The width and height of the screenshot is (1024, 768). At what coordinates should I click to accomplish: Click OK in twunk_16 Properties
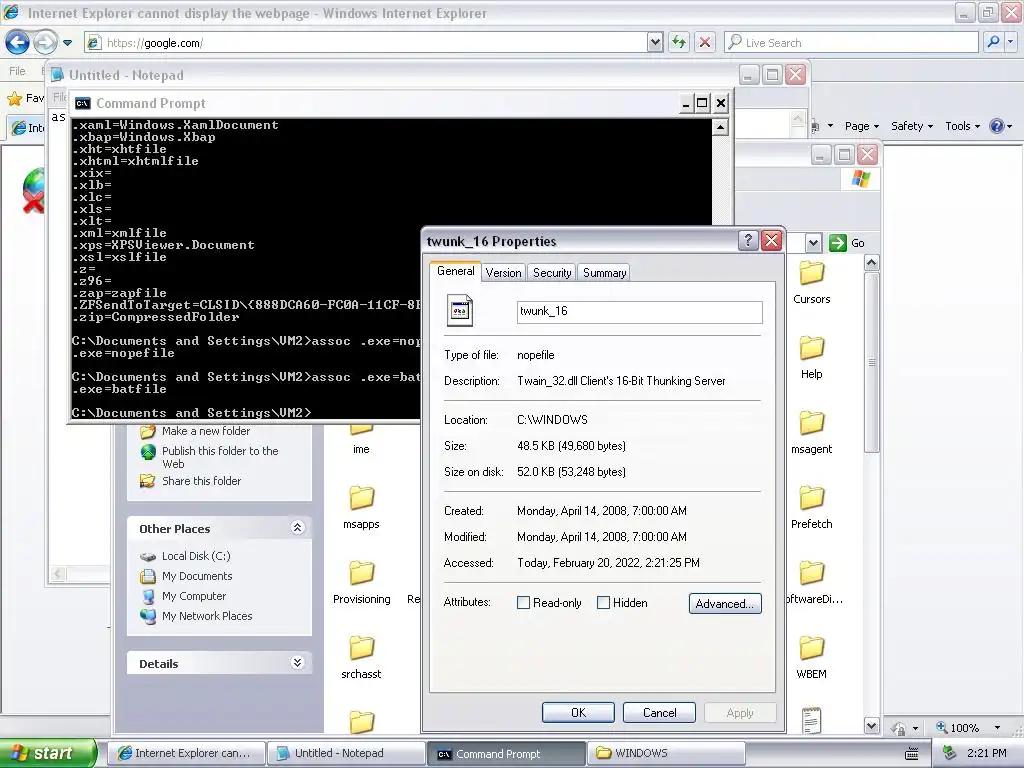pyautogui.click(x=578, y=712)
